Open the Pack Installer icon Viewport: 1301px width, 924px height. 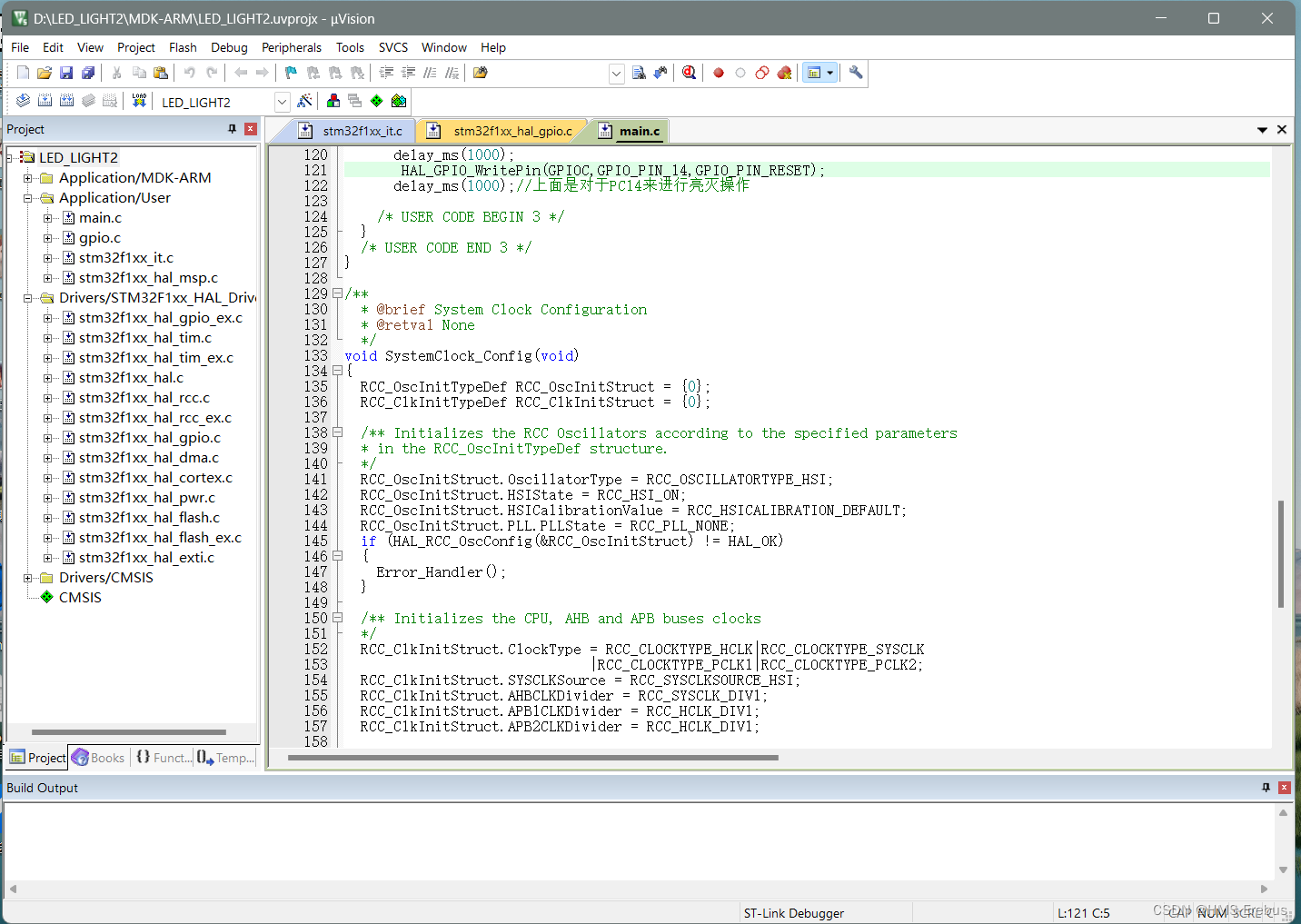[x=399, y=101]
